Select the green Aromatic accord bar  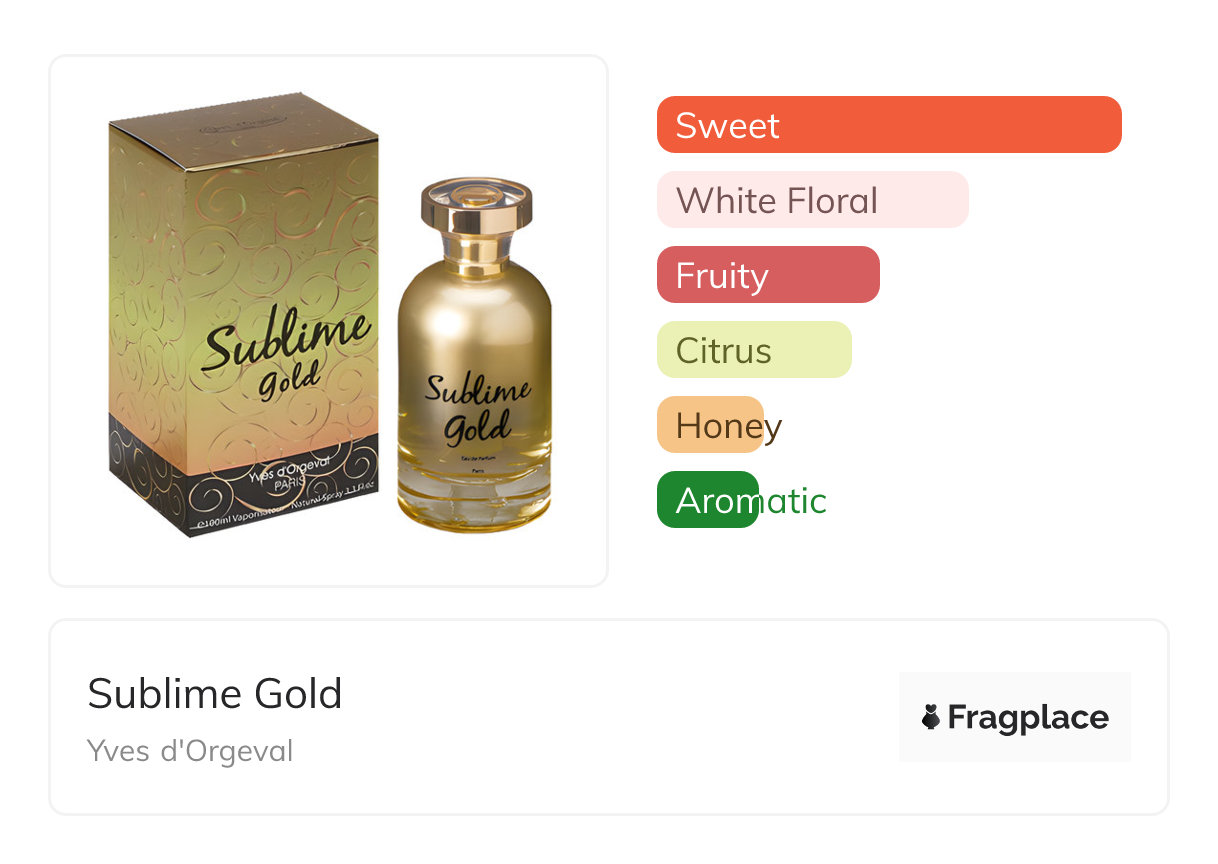(x=707, y=500)
